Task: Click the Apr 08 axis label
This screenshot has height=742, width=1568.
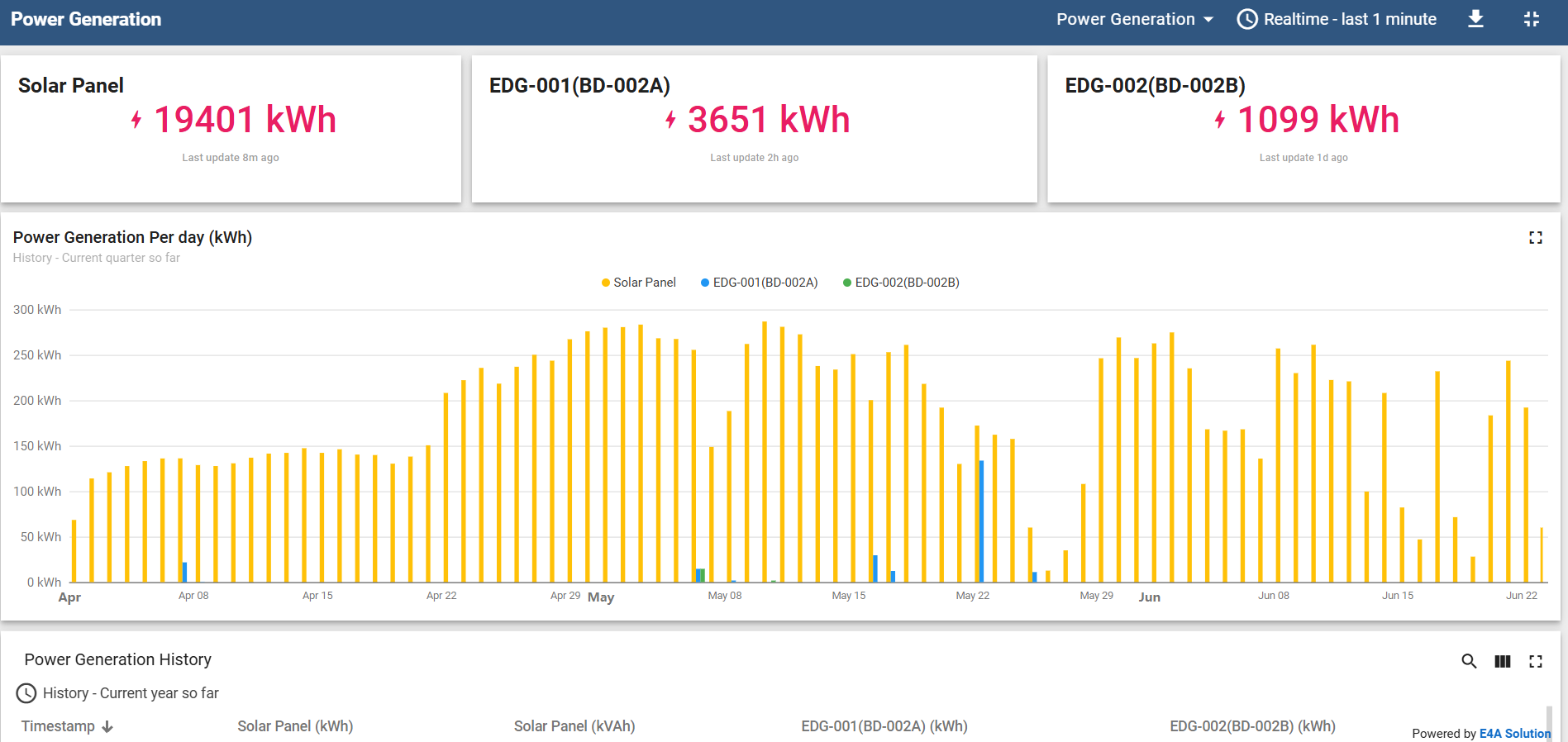Action: click(193, 596)
